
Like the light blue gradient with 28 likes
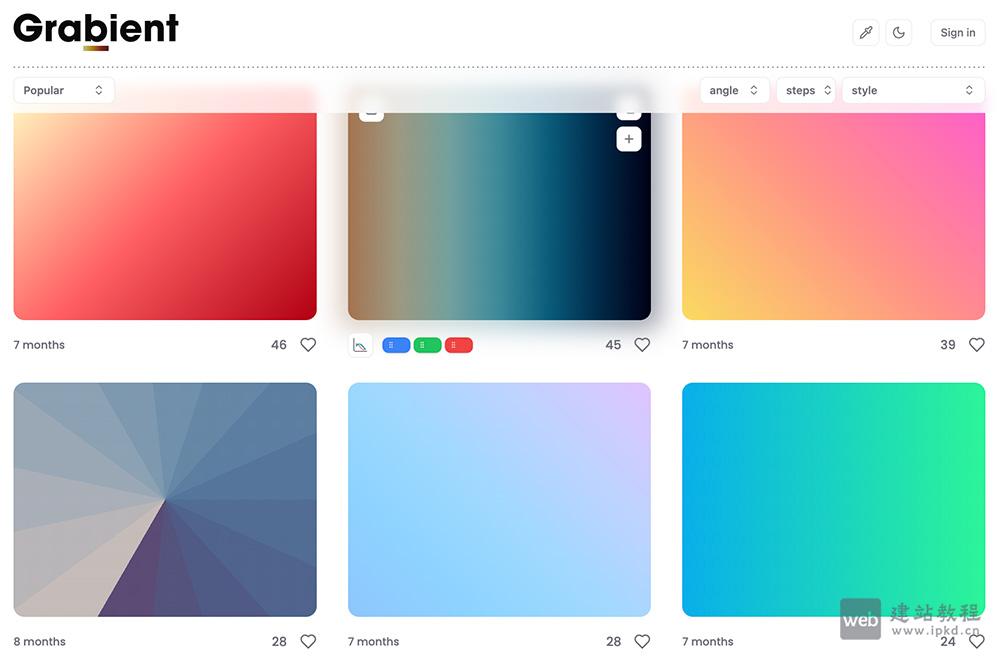point(642,642)
